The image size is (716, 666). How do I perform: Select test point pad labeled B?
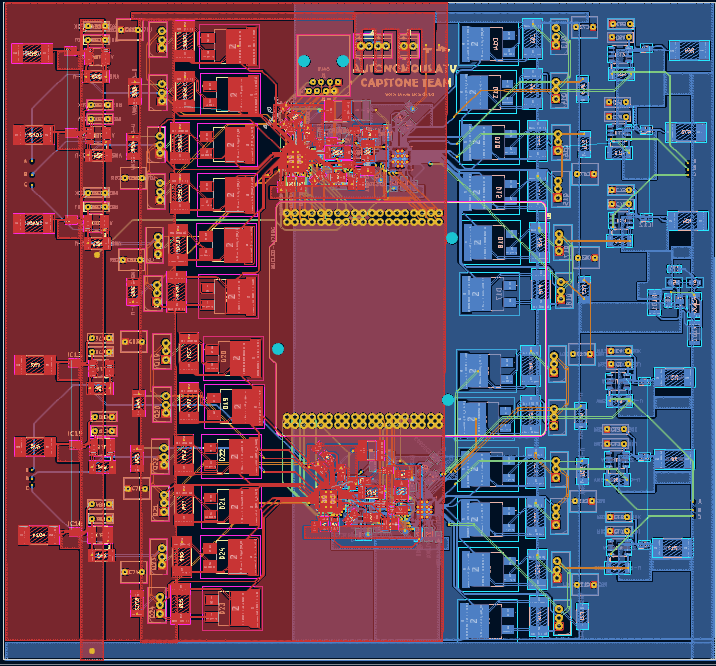coord(32,174)
